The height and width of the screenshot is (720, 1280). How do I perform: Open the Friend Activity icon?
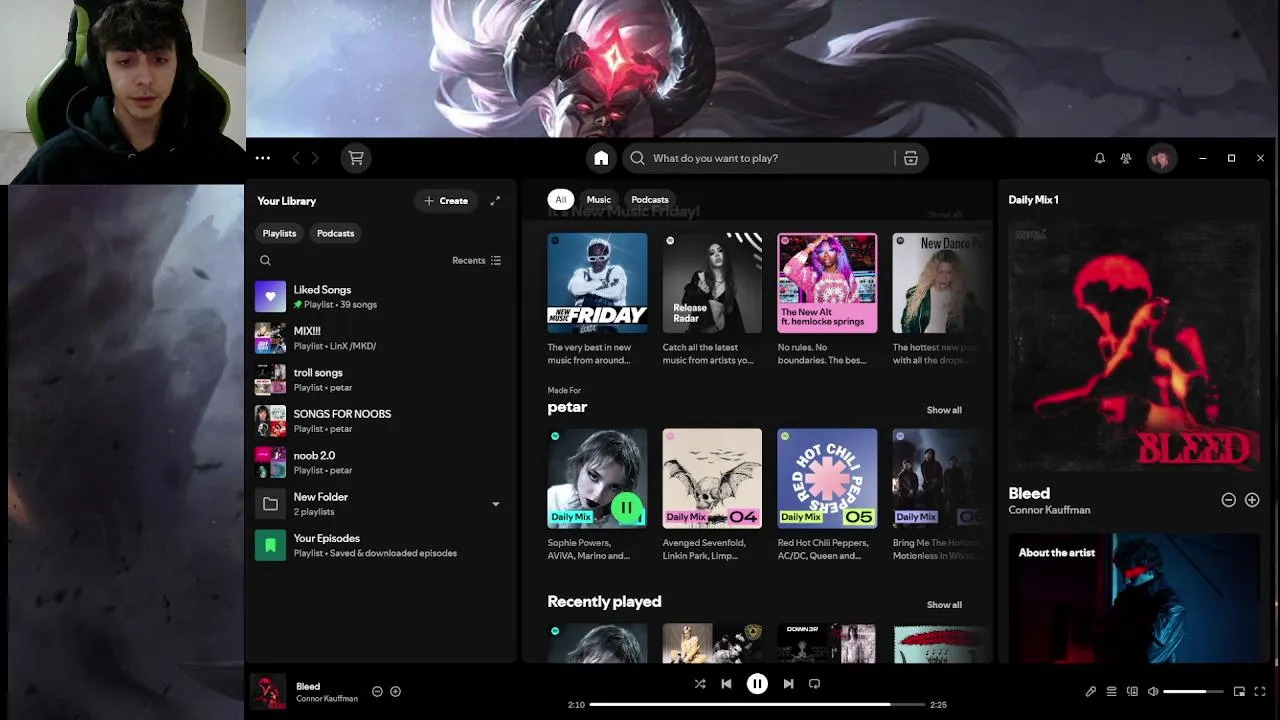(1125, 158)
